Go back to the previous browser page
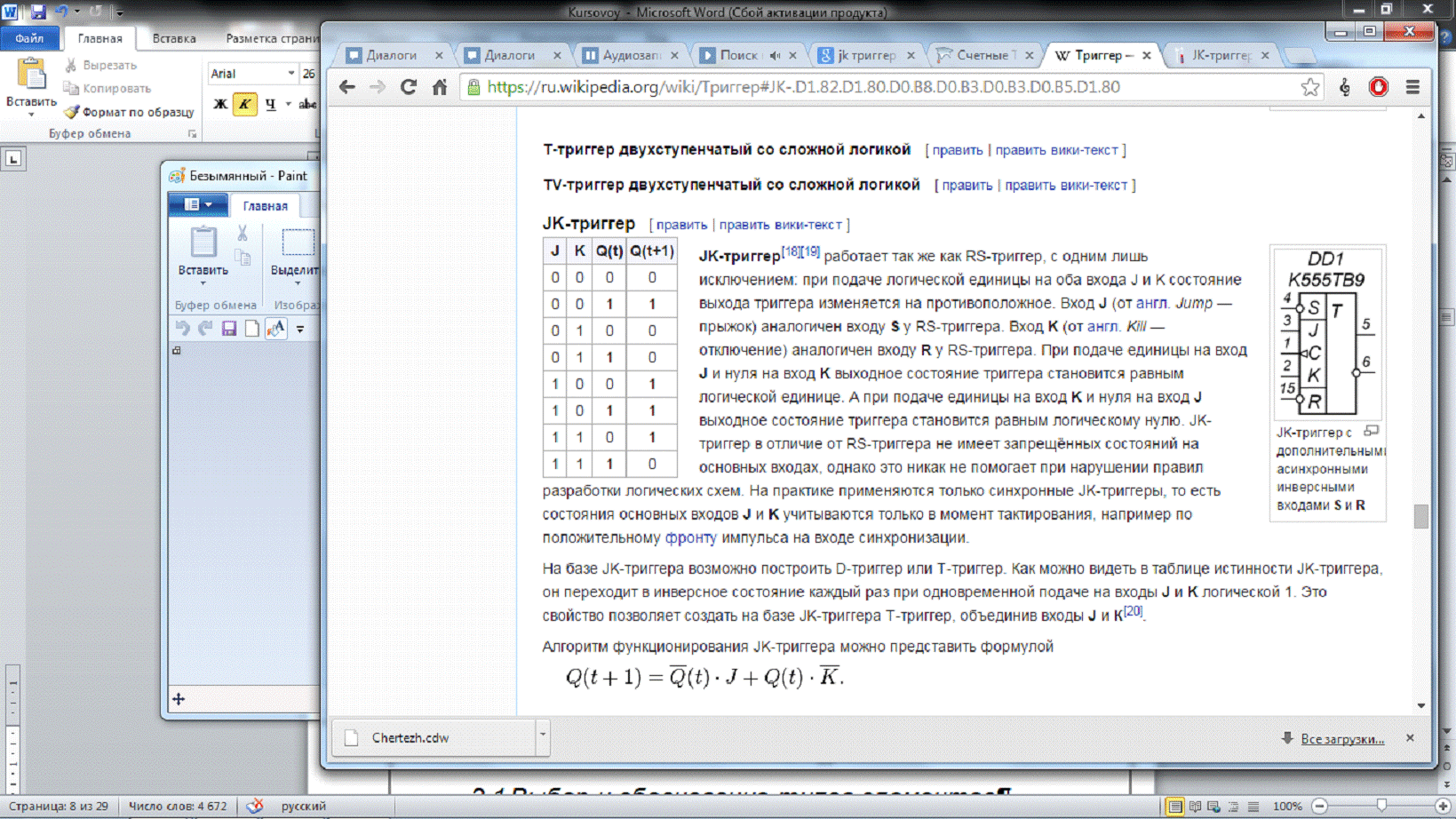The height and width of the screenshot is (819, 1456). (347, 87)
